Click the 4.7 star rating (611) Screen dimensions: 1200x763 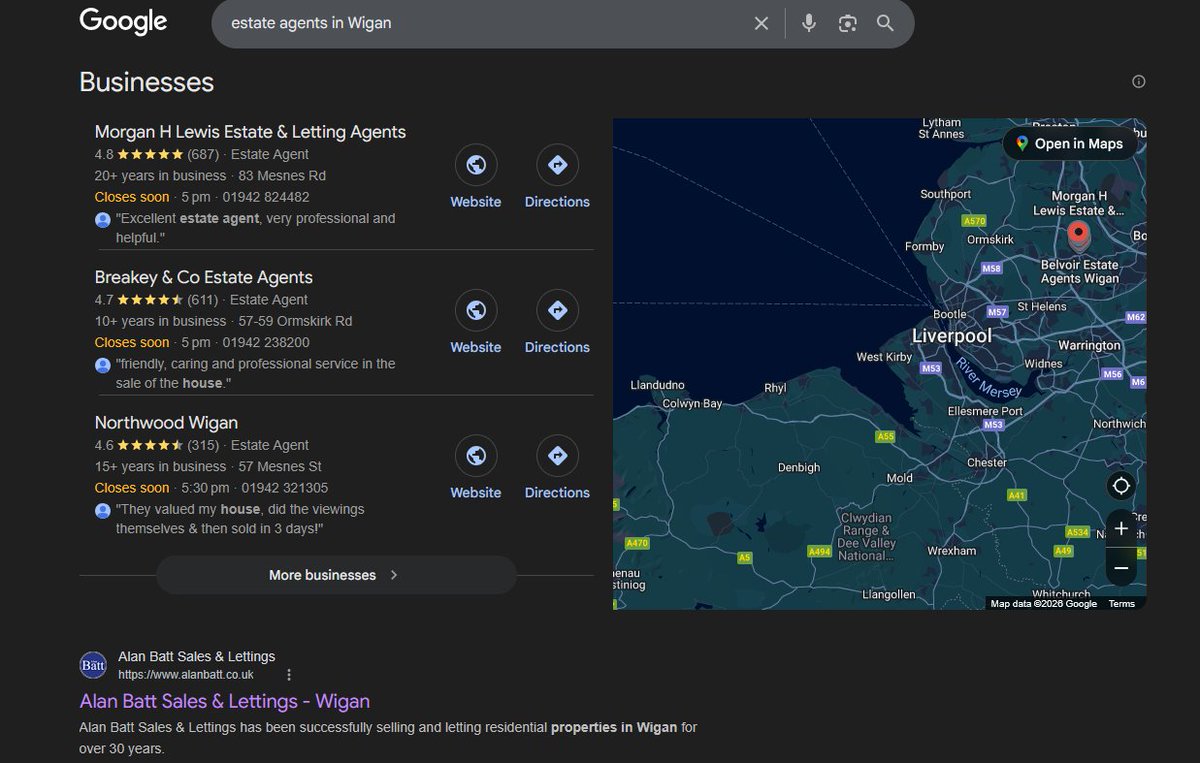157,300
